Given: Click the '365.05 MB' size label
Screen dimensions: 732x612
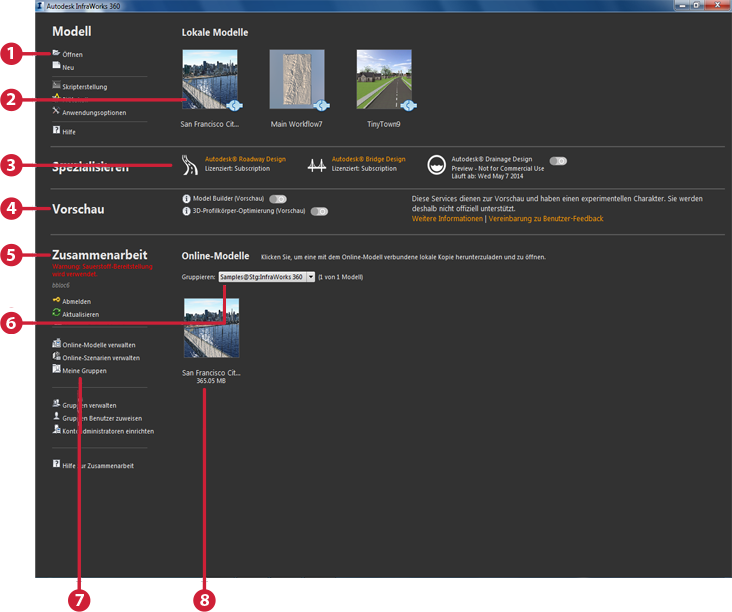Looking at the screenshot, I should point(211,381).
